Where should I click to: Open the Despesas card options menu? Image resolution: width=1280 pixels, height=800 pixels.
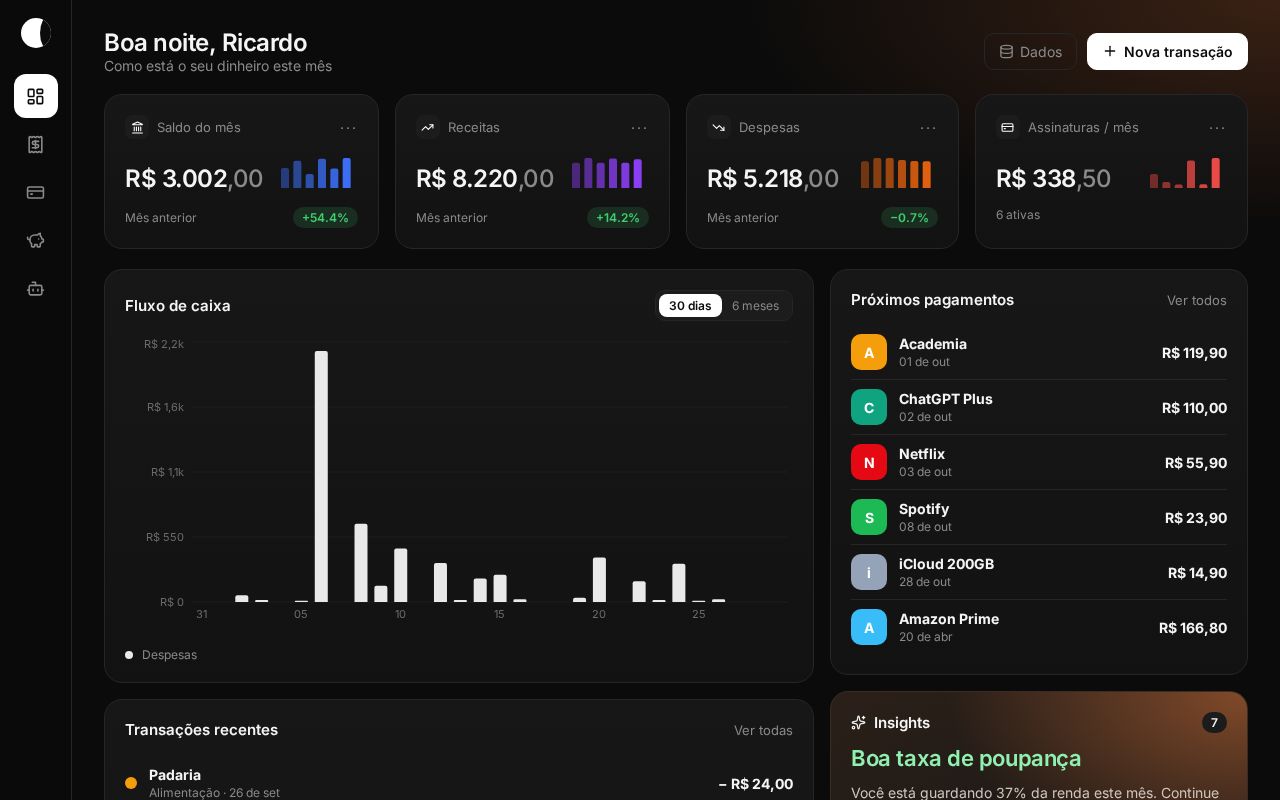tap(928, 127)
